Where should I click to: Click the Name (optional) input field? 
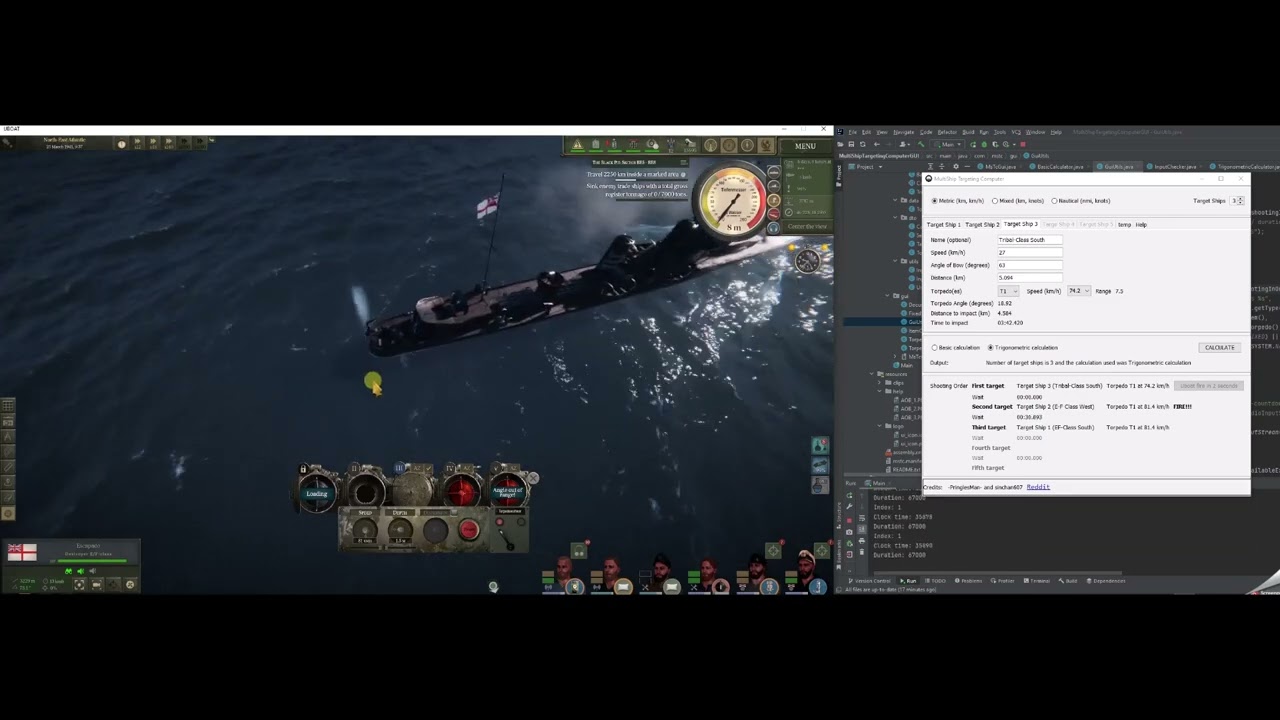[x=1030, y=240]
